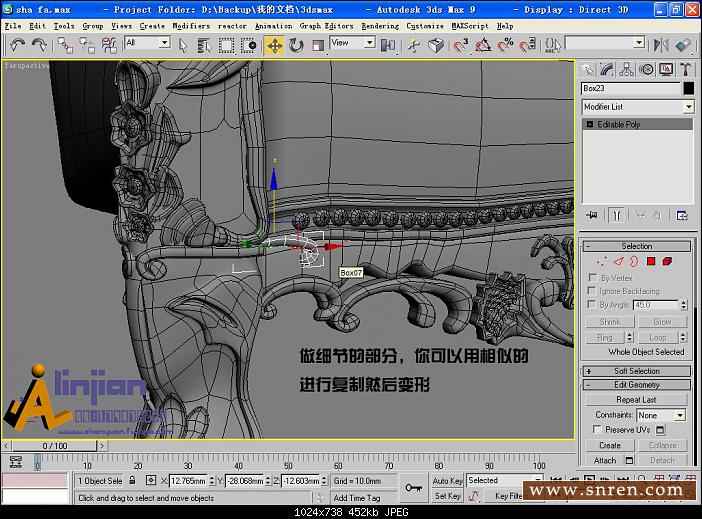Toggle the Auto Key button

[447, 480]
